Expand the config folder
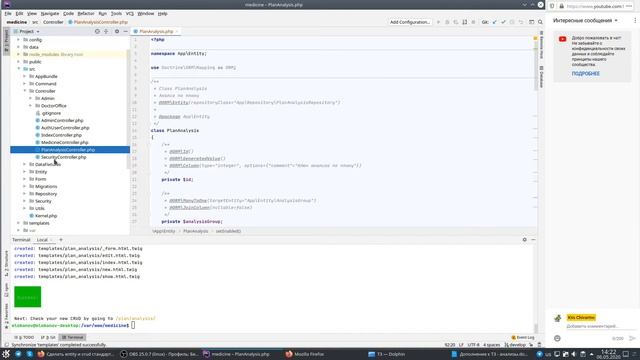 click(18, 40)
